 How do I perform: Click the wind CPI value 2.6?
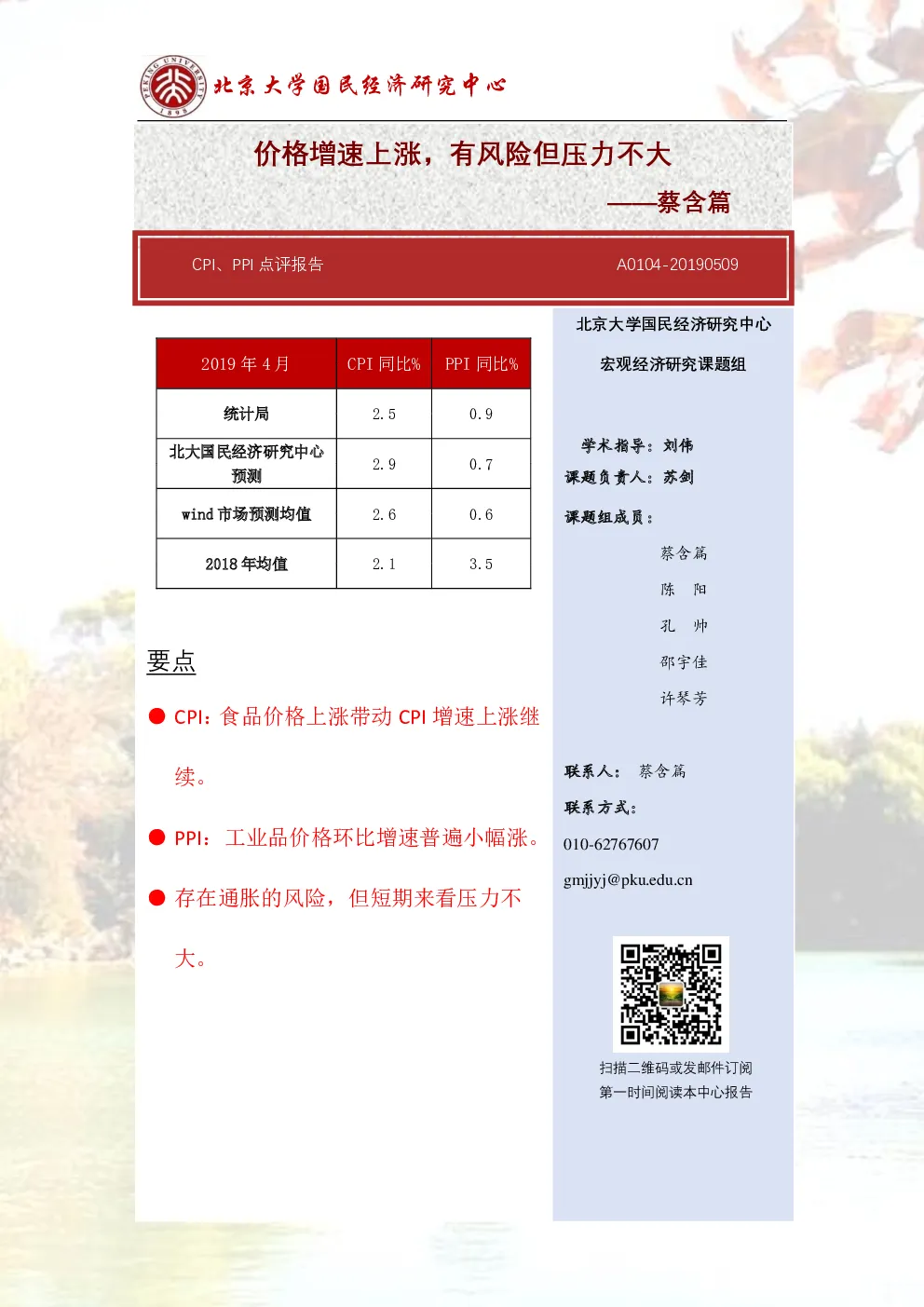coord(384,515)
